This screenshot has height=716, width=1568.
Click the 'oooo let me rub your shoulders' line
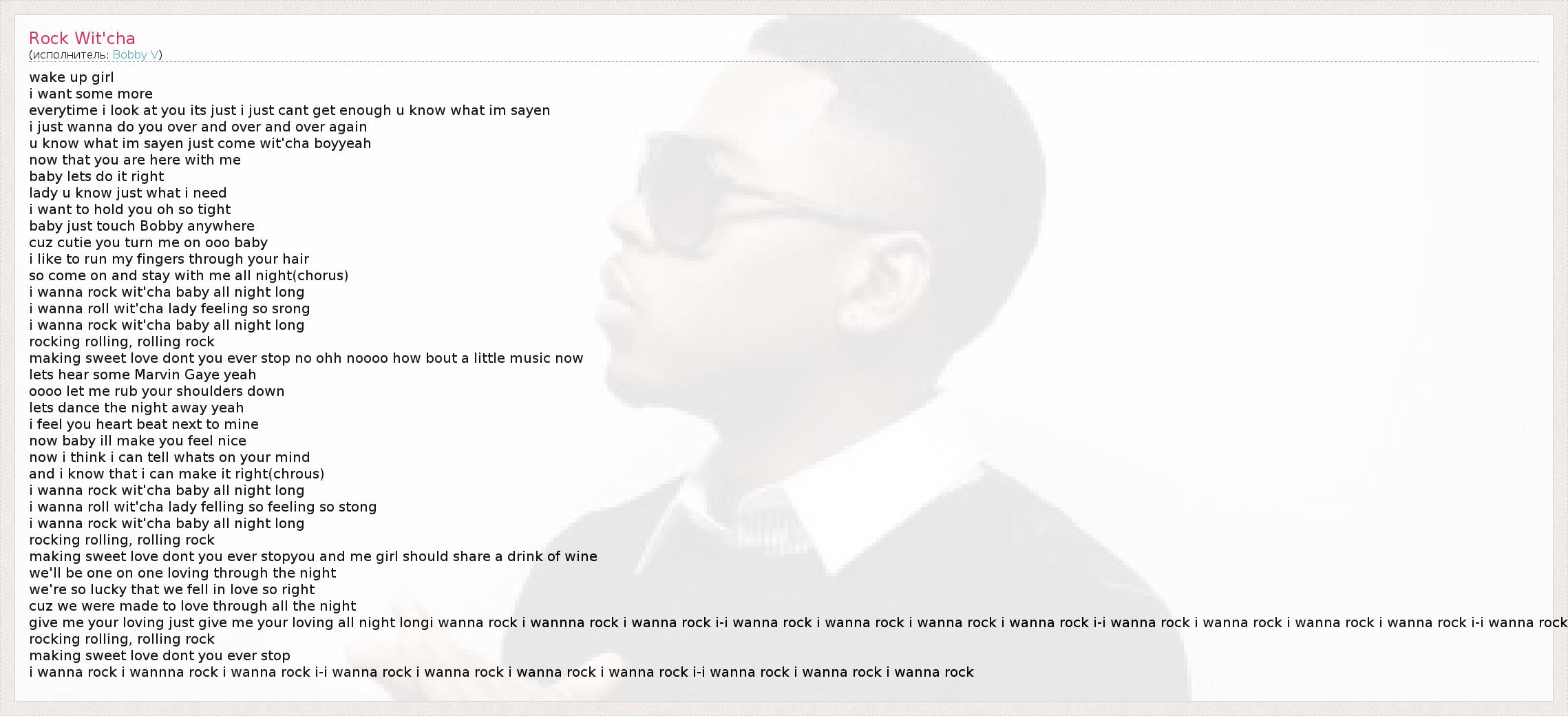157,391
